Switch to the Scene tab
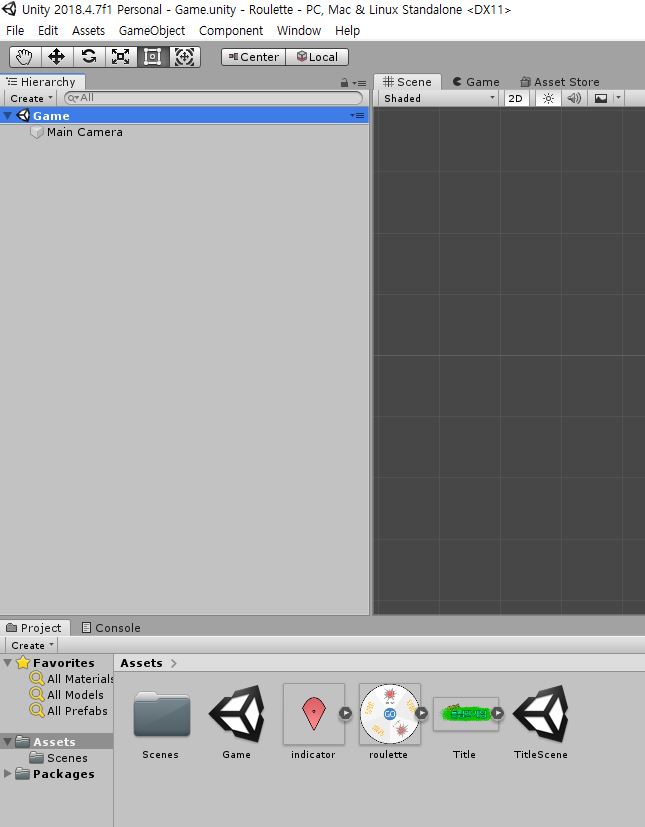 click(x=407, y=82)
